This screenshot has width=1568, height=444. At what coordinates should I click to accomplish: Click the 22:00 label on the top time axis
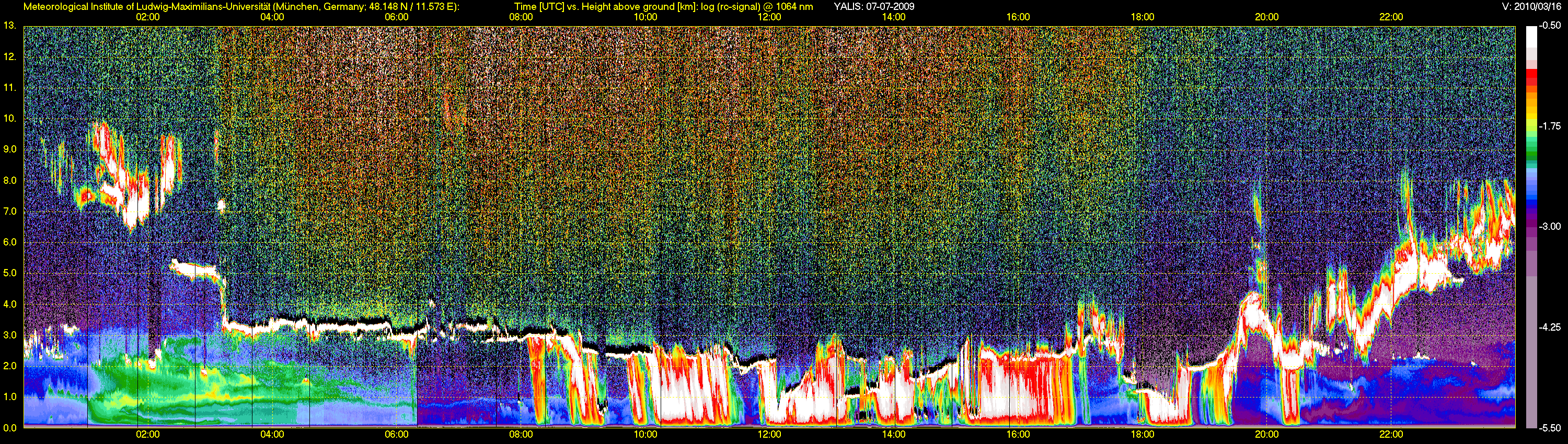click(1391, 17)
